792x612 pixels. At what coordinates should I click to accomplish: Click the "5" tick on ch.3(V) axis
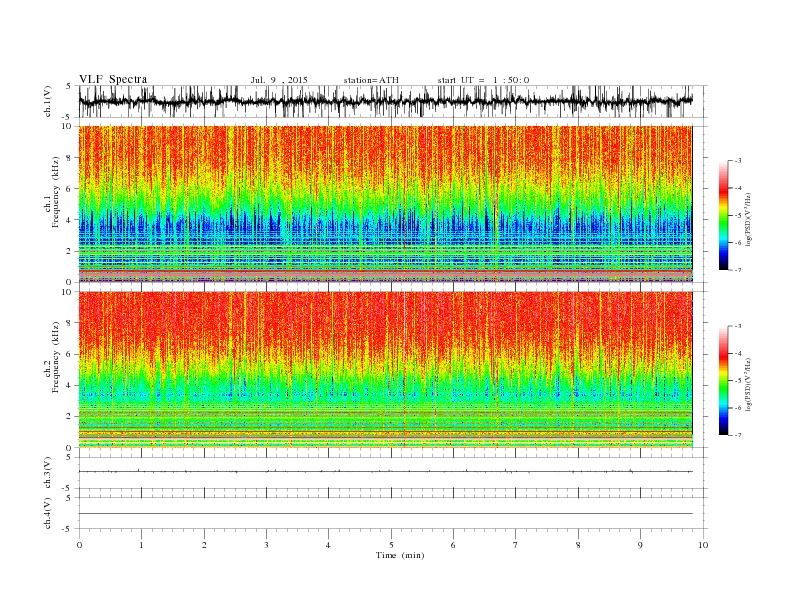[70, 457]
